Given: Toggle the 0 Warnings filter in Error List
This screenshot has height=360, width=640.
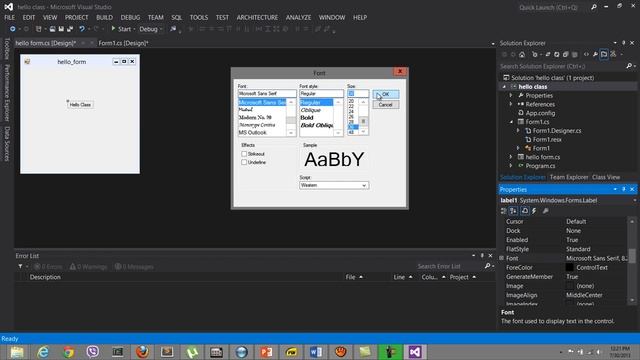Looking at the screenshot, I should (x=88, y=267).
